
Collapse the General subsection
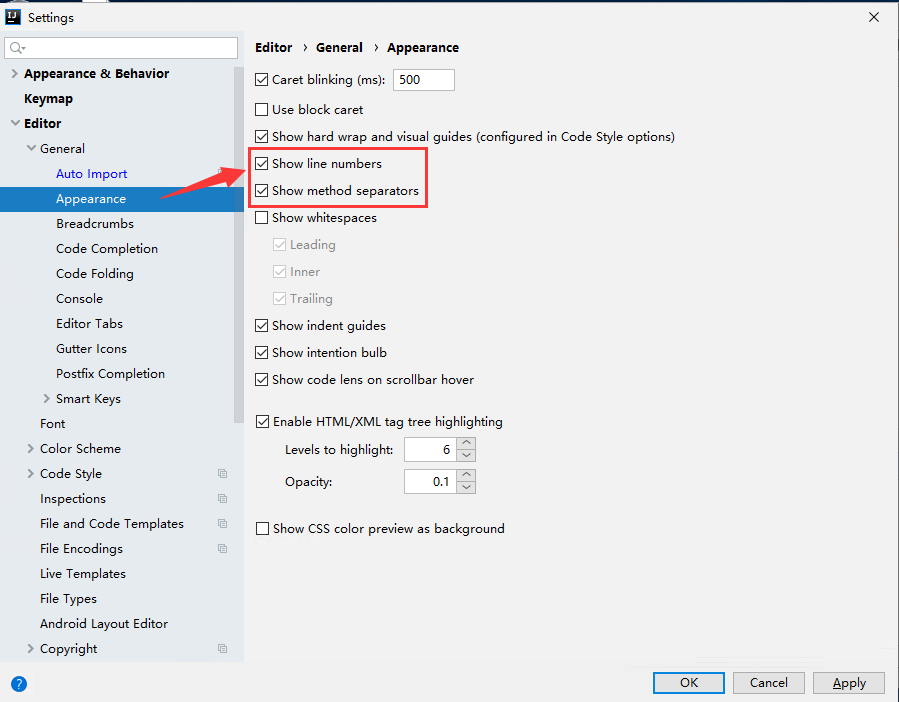[31, 148]
